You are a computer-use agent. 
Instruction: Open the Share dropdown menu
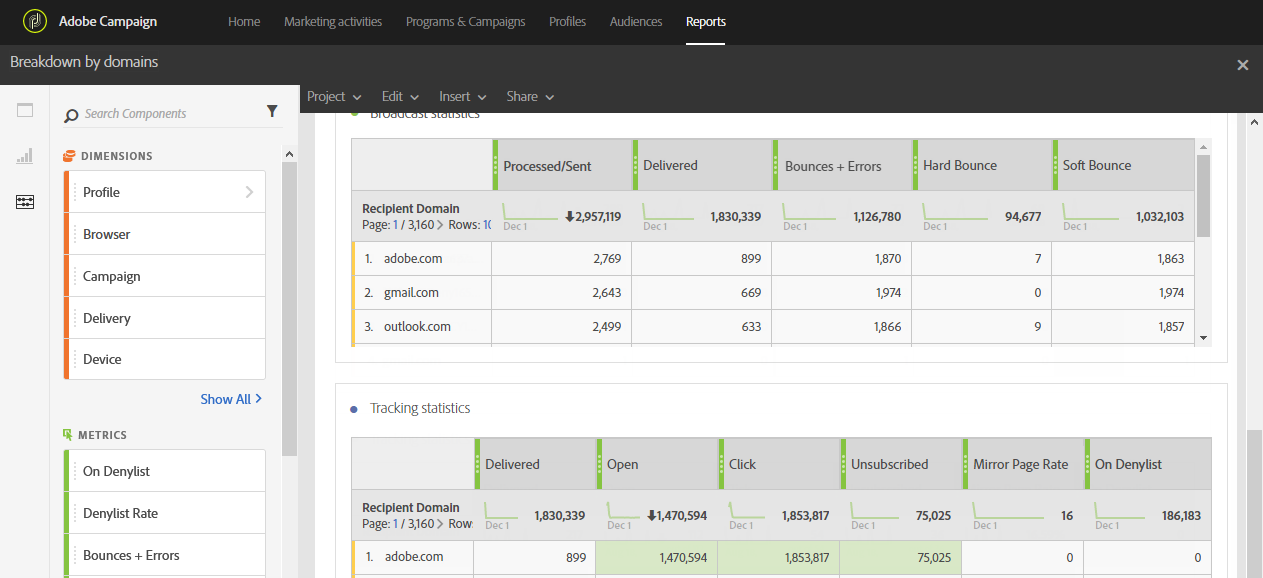(530, 97)
